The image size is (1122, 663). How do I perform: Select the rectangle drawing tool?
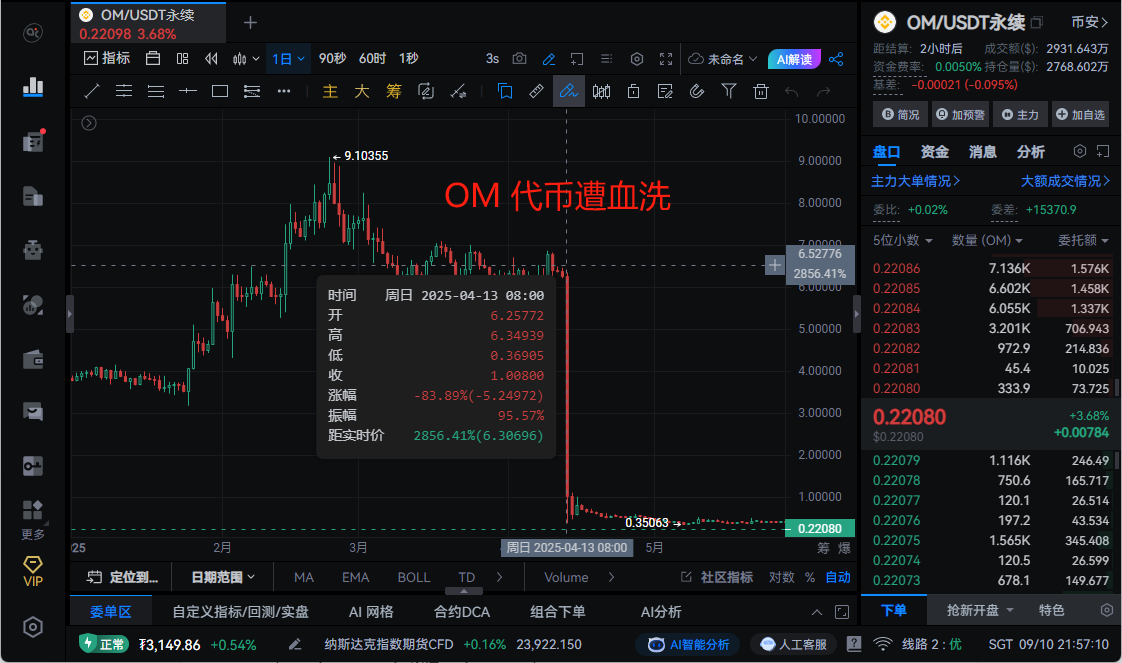coord(220,92)
